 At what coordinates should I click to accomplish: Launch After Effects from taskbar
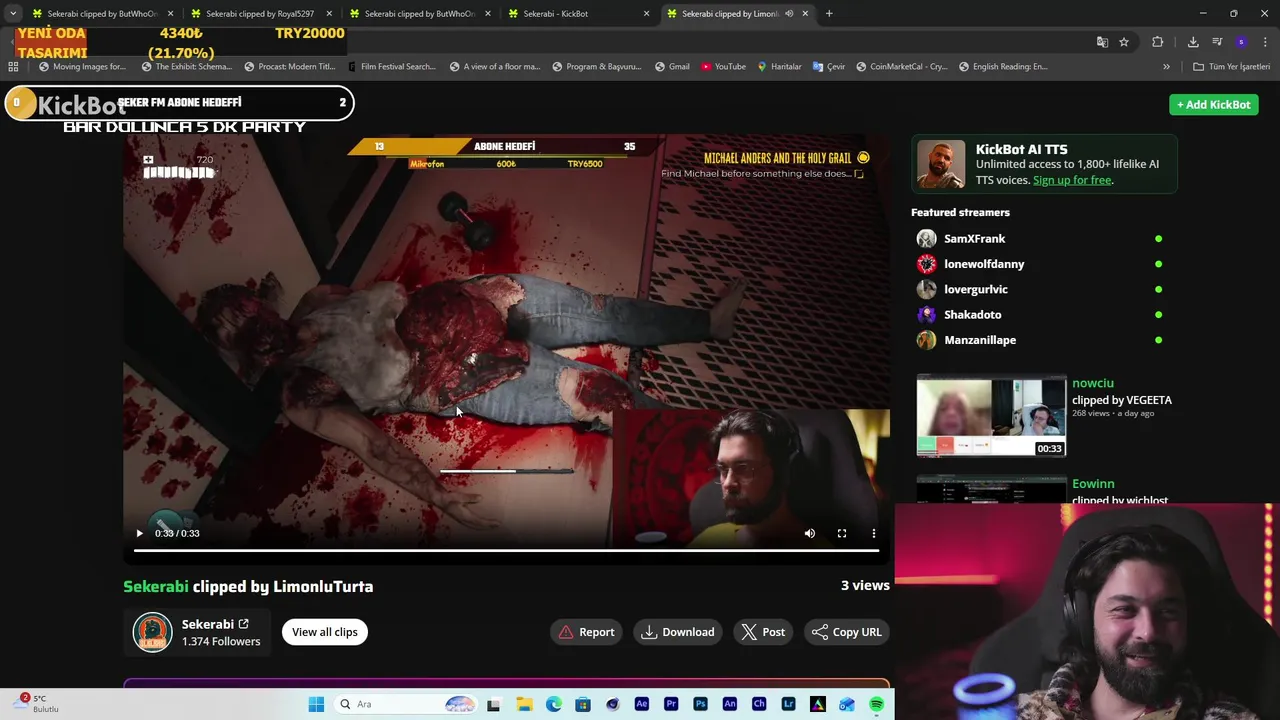point(642,704)
